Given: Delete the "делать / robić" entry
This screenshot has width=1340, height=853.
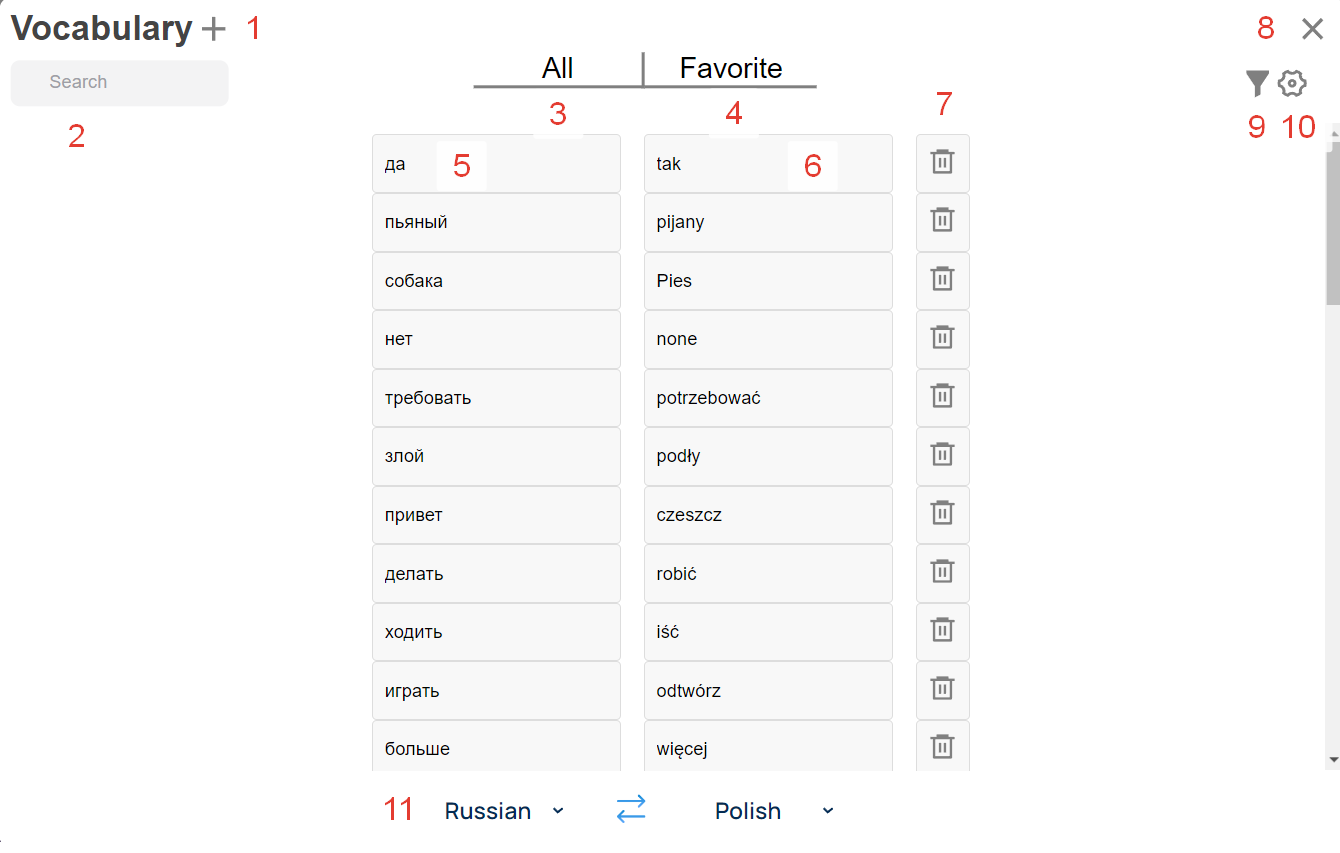Looking at the screenshot, I should click(942, 572).
